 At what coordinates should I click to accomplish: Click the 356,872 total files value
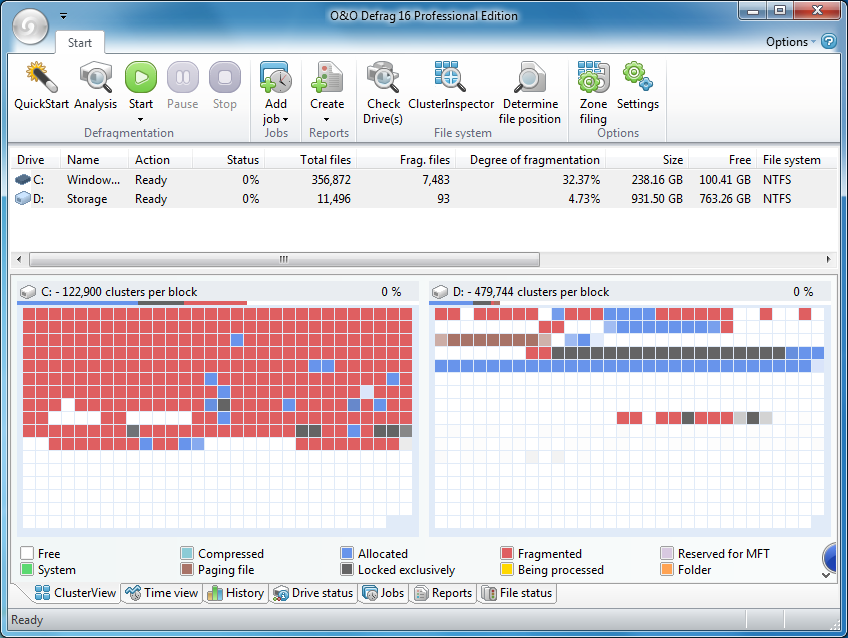point(331,180)
